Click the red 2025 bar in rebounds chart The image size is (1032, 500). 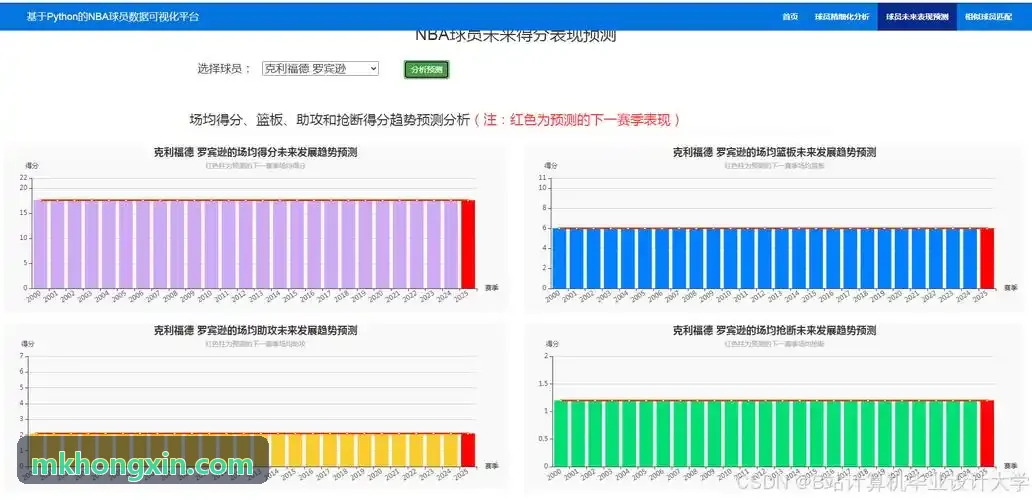coord(987,258)
